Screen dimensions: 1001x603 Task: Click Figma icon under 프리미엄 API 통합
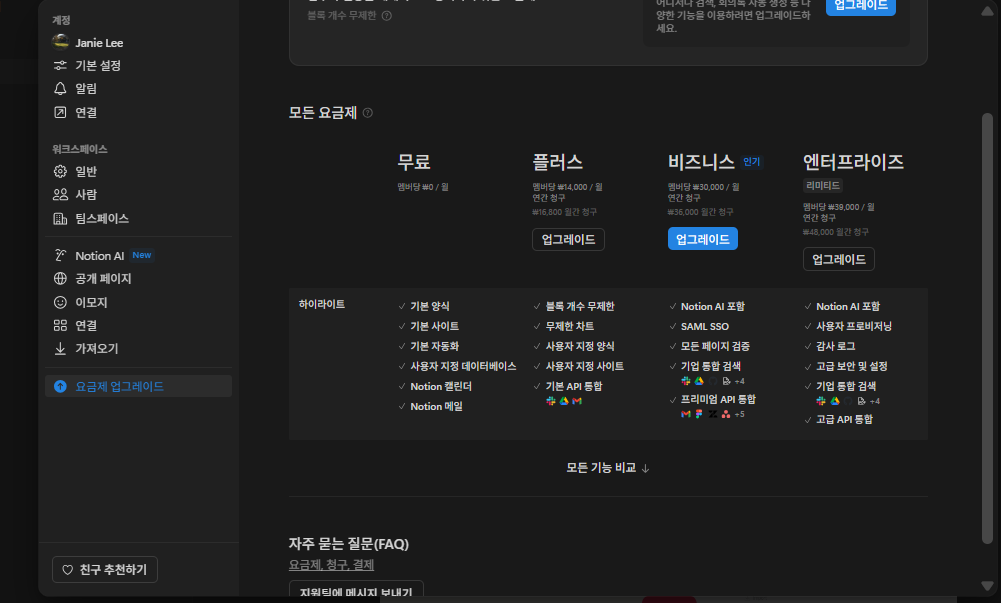pyautogui.click(x=699, y=414)
